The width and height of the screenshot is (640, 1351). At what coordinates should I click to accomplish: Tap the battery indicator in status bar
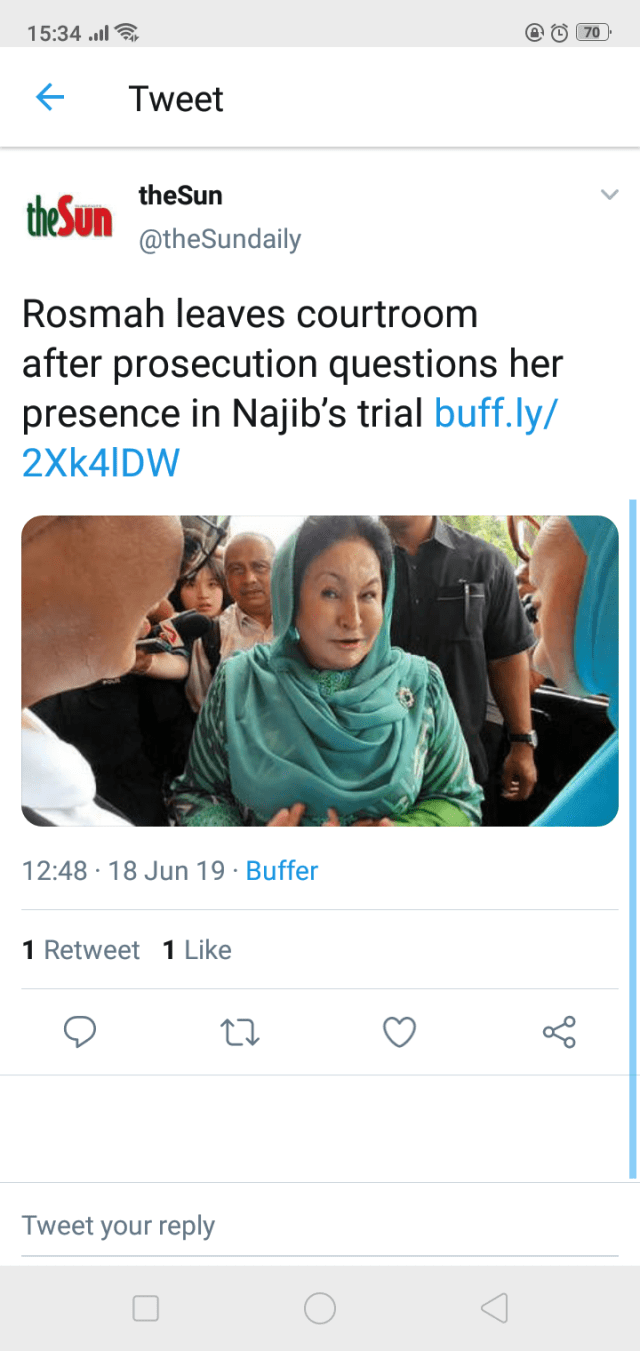pyautogui.click(x=593, y=33)
